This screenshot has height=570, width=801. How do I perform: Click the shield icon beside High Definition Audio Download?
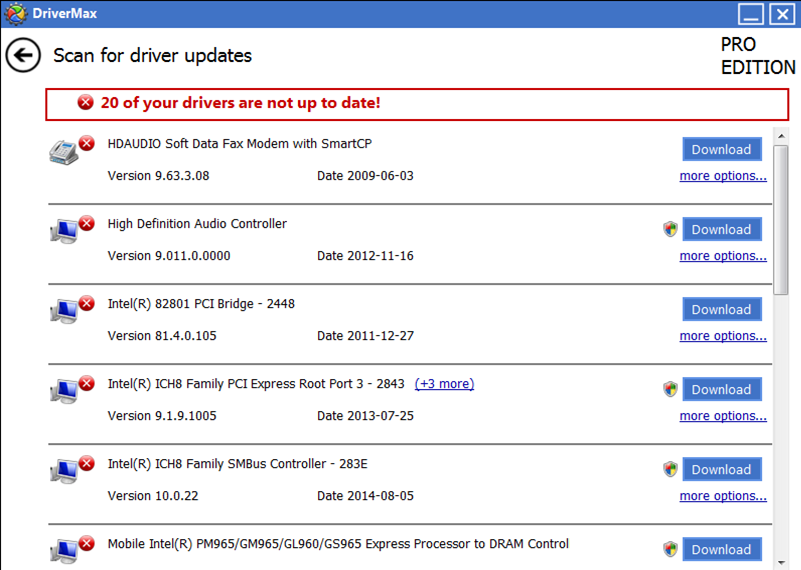click(670, 229)
